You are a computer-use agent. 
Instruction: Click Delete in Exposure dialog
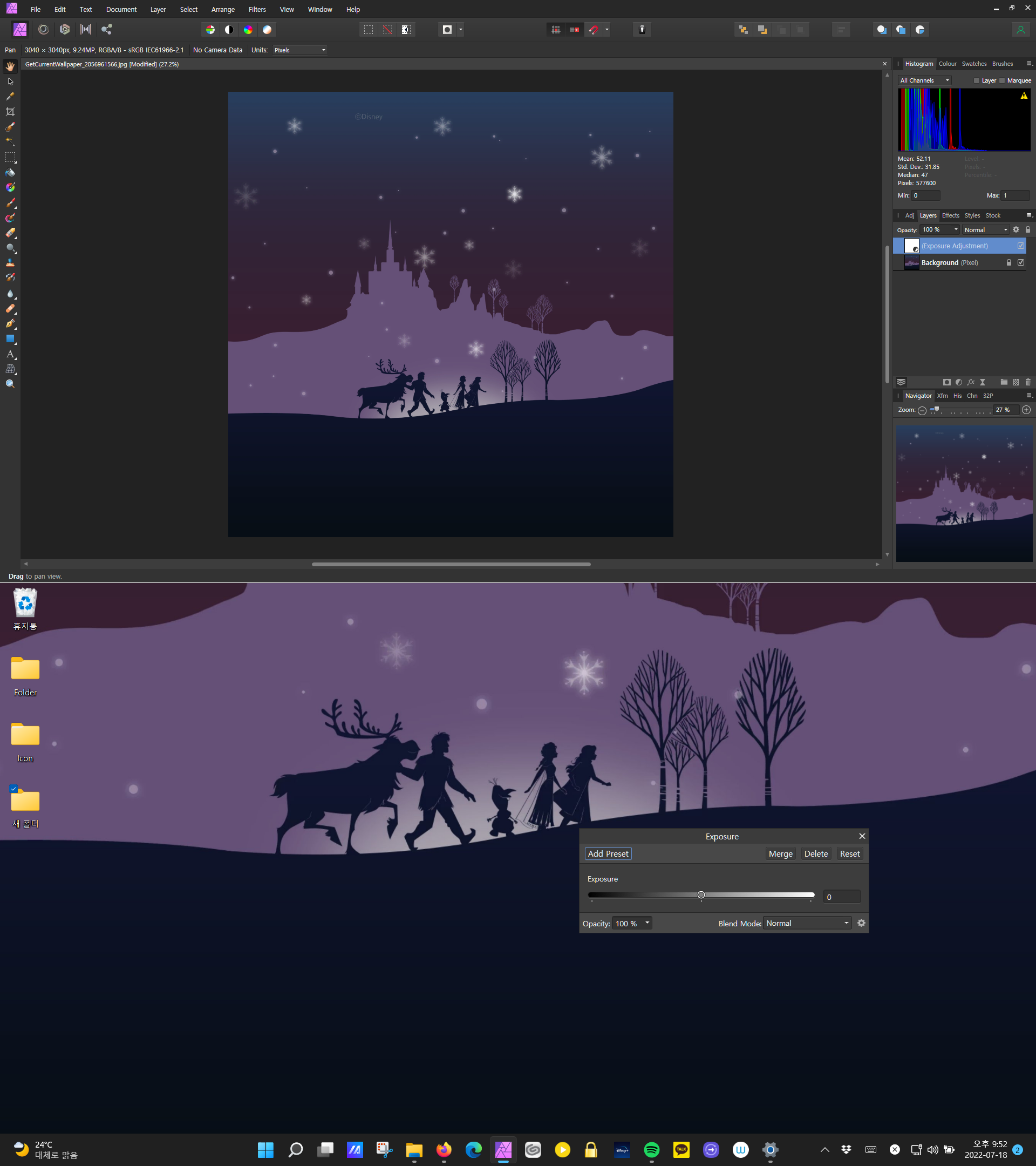coord(816,853)
